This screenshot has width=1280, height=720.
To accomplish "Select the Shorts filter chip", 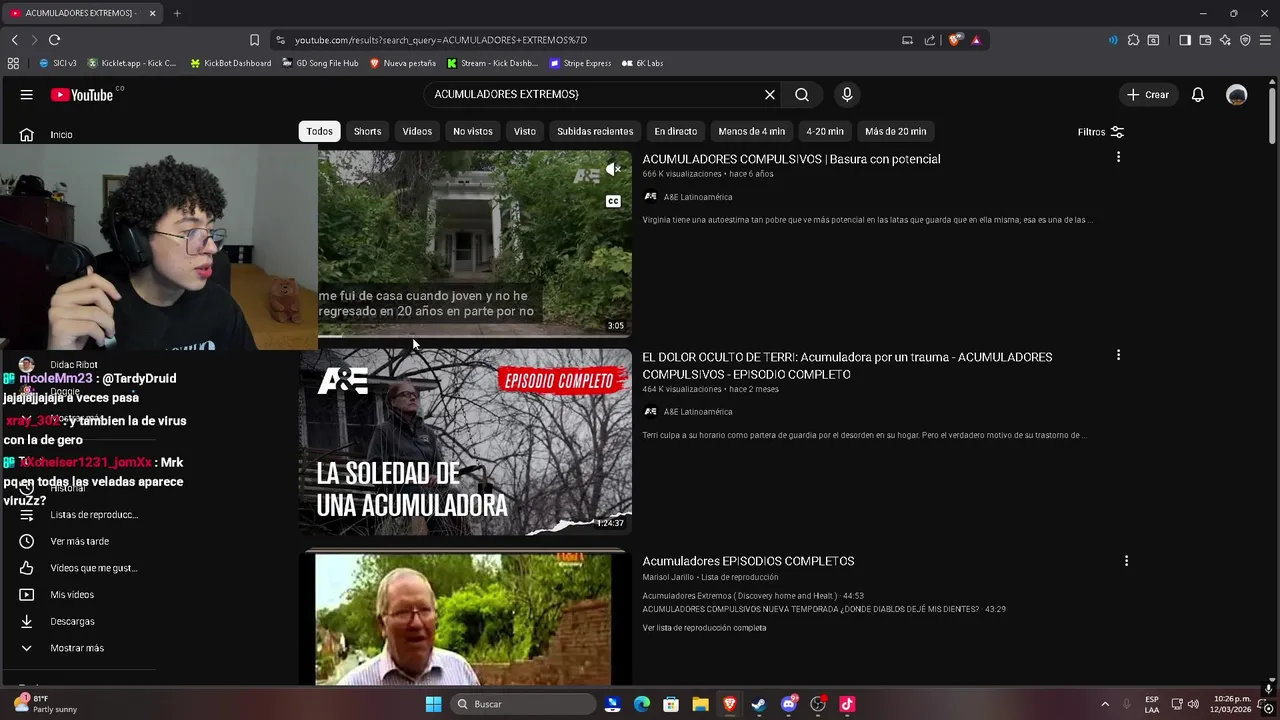I will [367, 131].
